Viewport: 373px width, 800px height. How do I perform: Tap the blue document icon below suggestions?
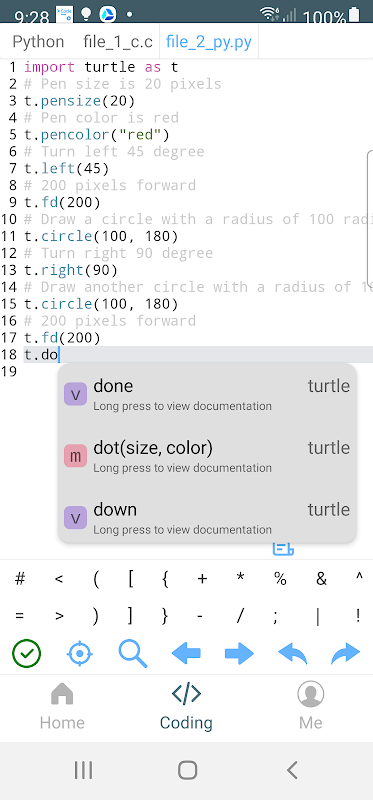coord(283,548)
